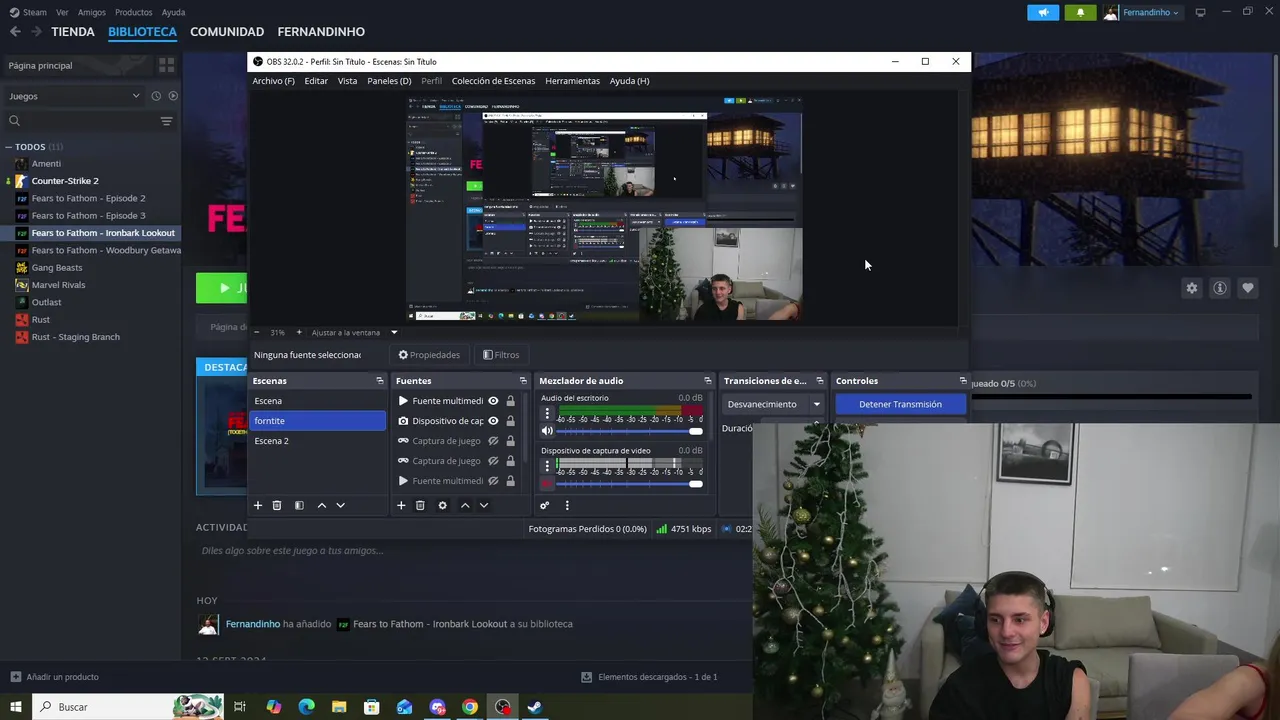
Task: Open game settings gear on Steam page
Action: click(x=1192, y=288)
